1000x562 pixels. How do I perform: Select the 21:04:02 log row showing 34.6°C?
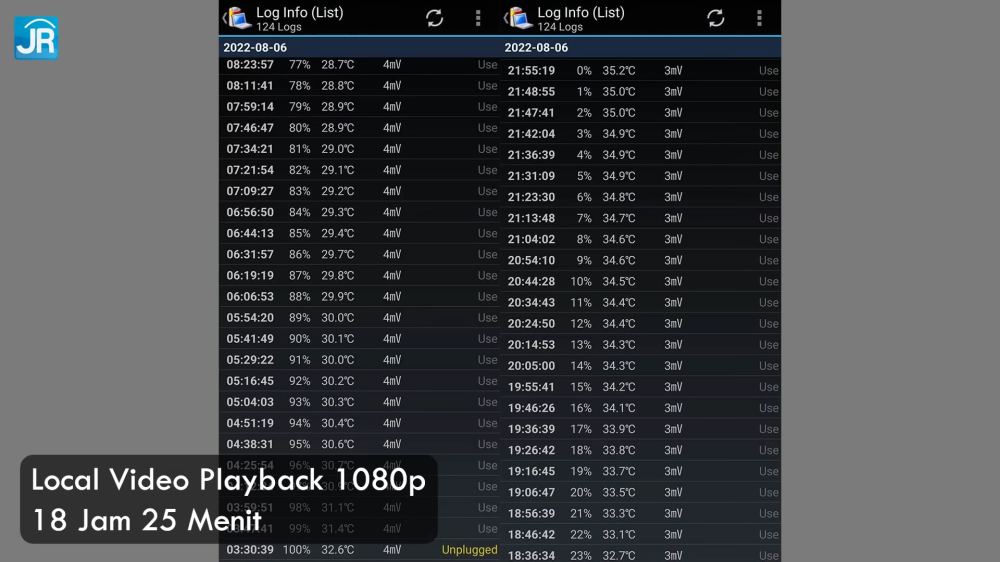click(640, 240)
